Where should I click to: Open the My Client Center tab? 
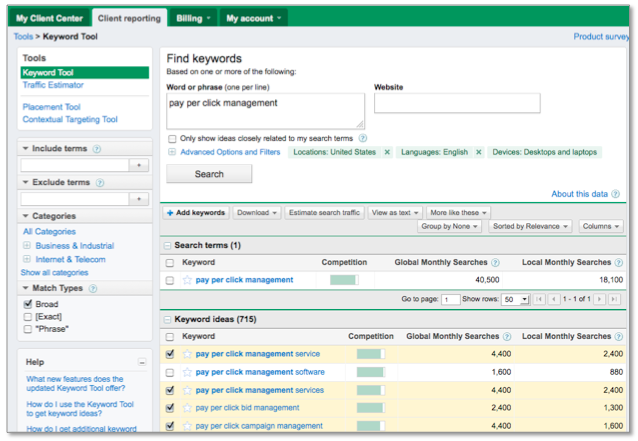tap(48, 17)
